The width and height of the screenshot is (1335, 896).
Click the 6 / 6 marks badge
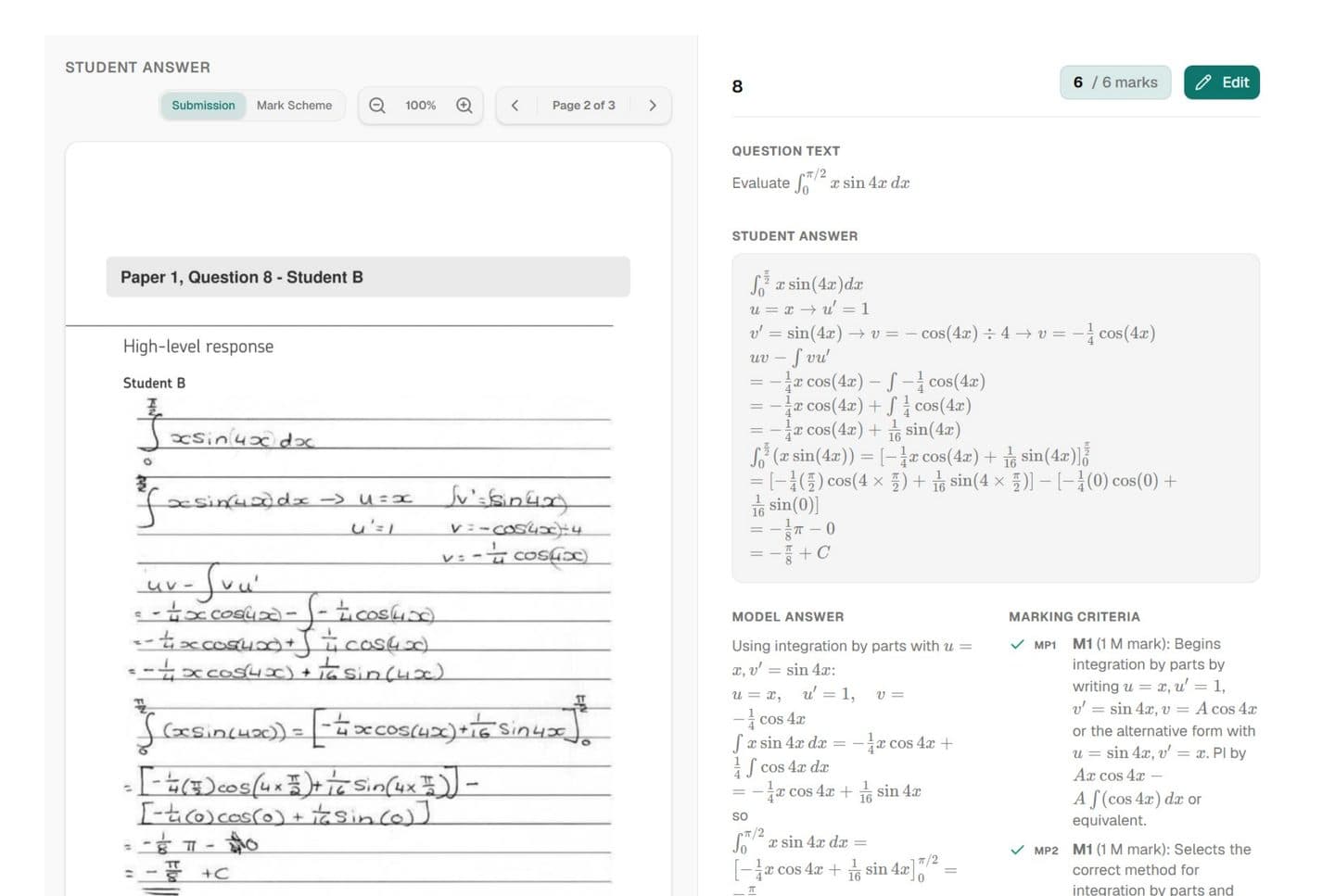tap(1115, 82)
